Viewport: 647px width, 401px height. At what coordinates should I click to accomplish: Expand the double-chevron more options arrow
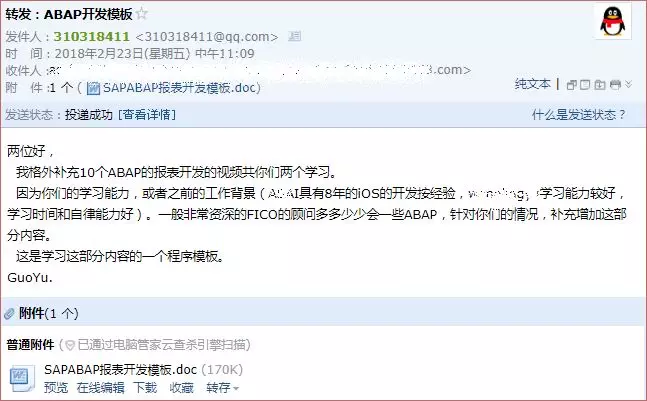point(628,84)
